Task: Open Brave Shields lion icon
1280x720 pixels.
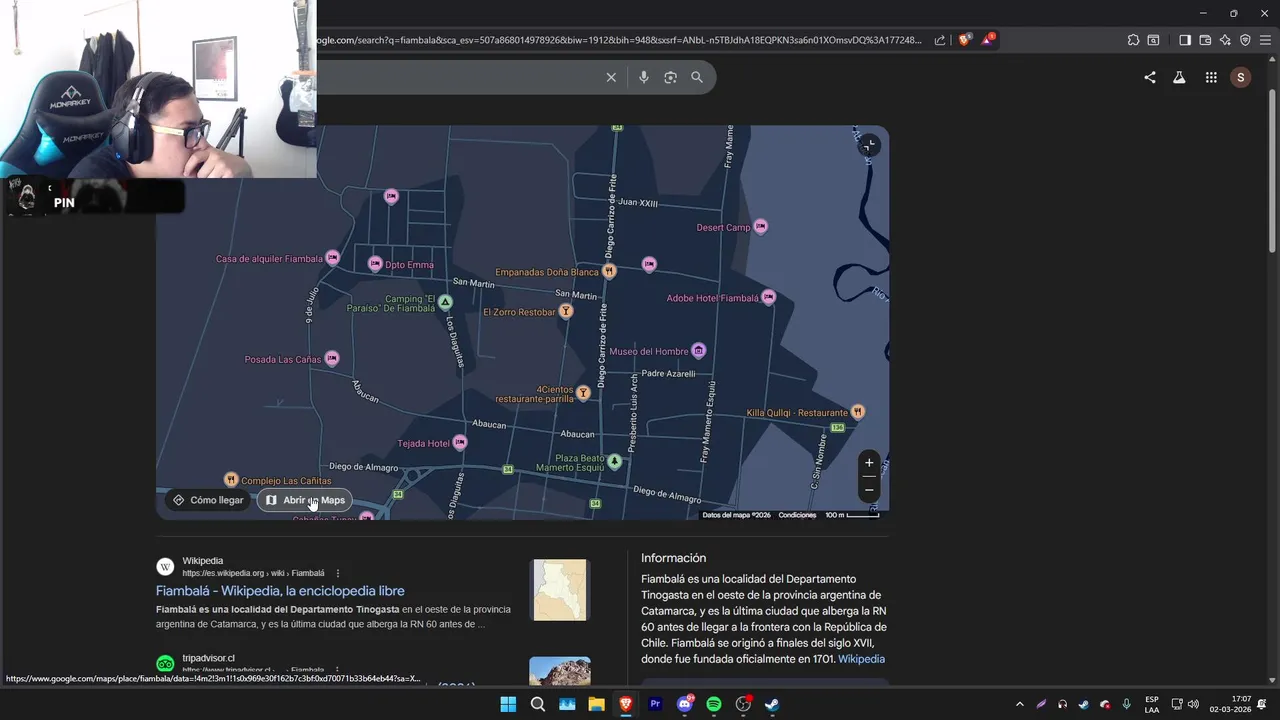Action: pos(964,40)
